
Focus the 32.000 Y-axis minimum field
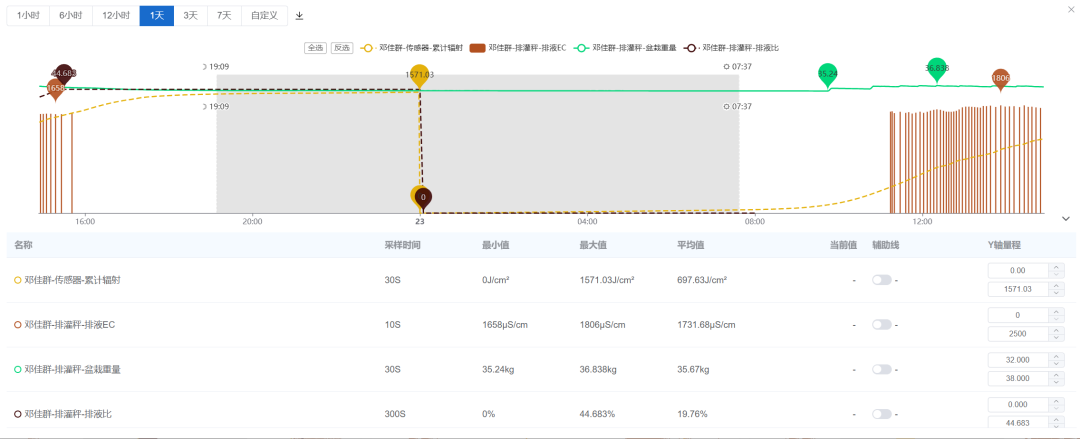click(x=1018, y=360)
